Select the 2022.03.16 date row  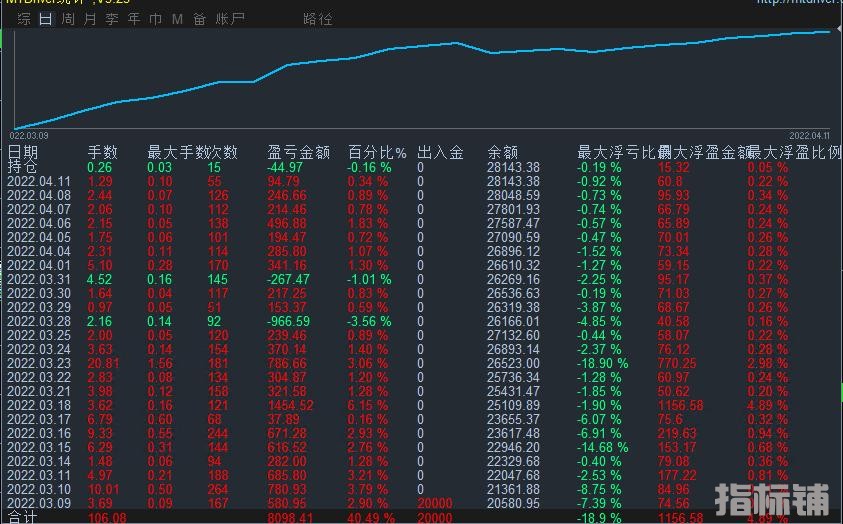[x=39, y=433]
